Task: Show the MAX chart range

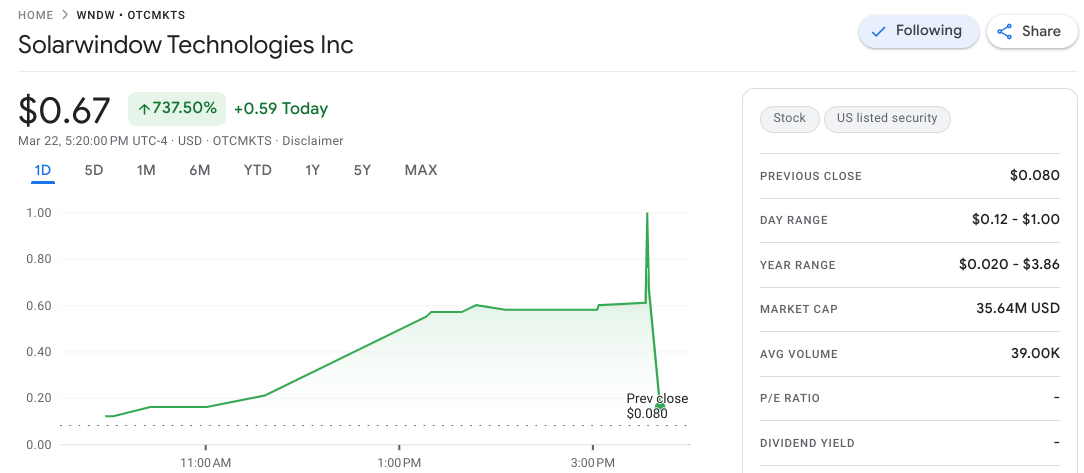Action: tap(421, 170)
